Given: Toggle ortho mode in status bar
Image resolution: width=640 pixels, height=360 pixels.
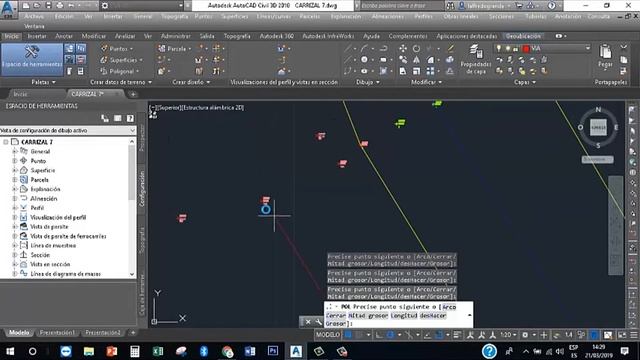Looking at the screenshot, I should pyautogui.click(x=379, y=335).
